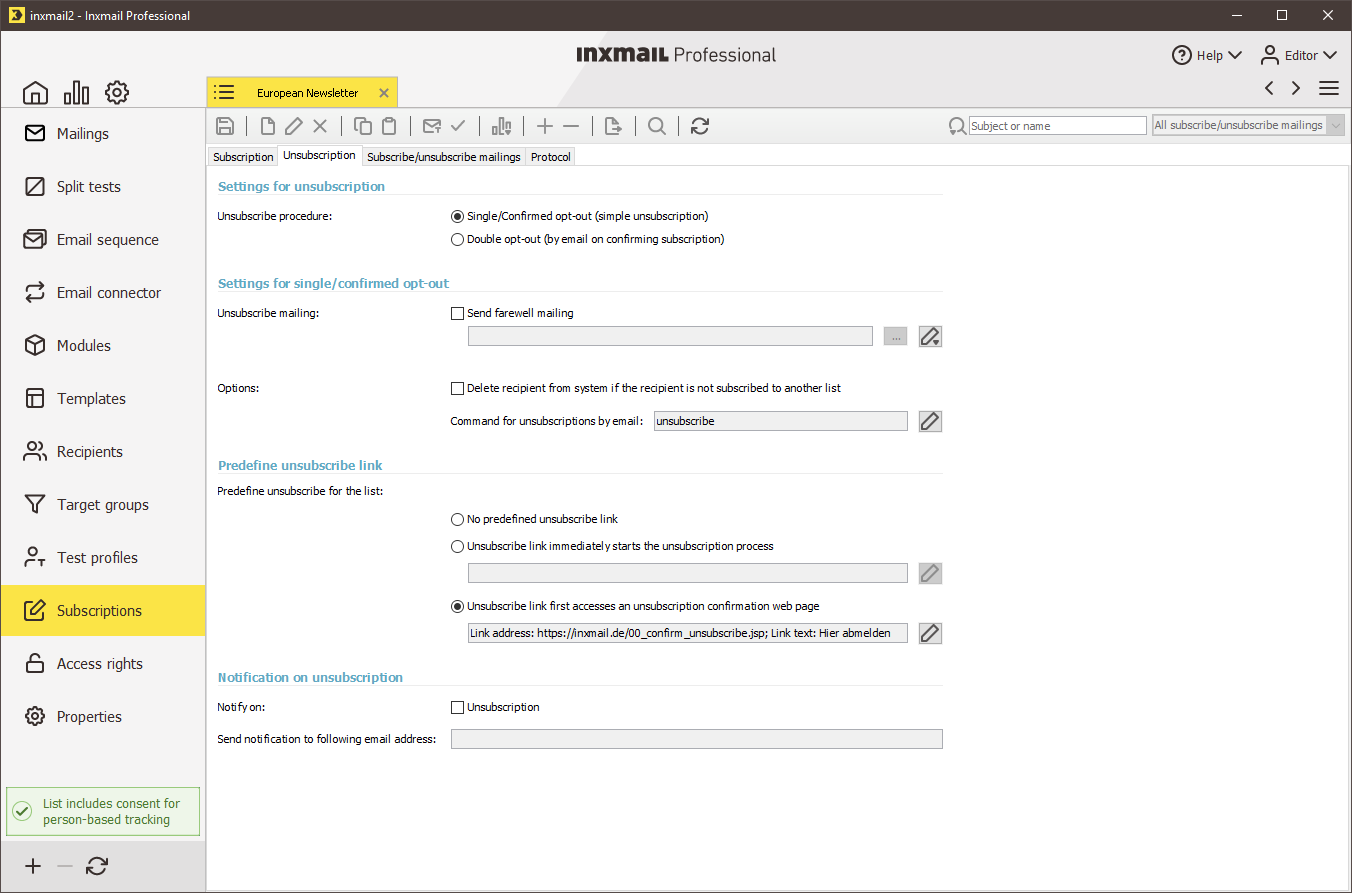
Task: Go back with the left arrow navigation
Action: (1269, 88)
